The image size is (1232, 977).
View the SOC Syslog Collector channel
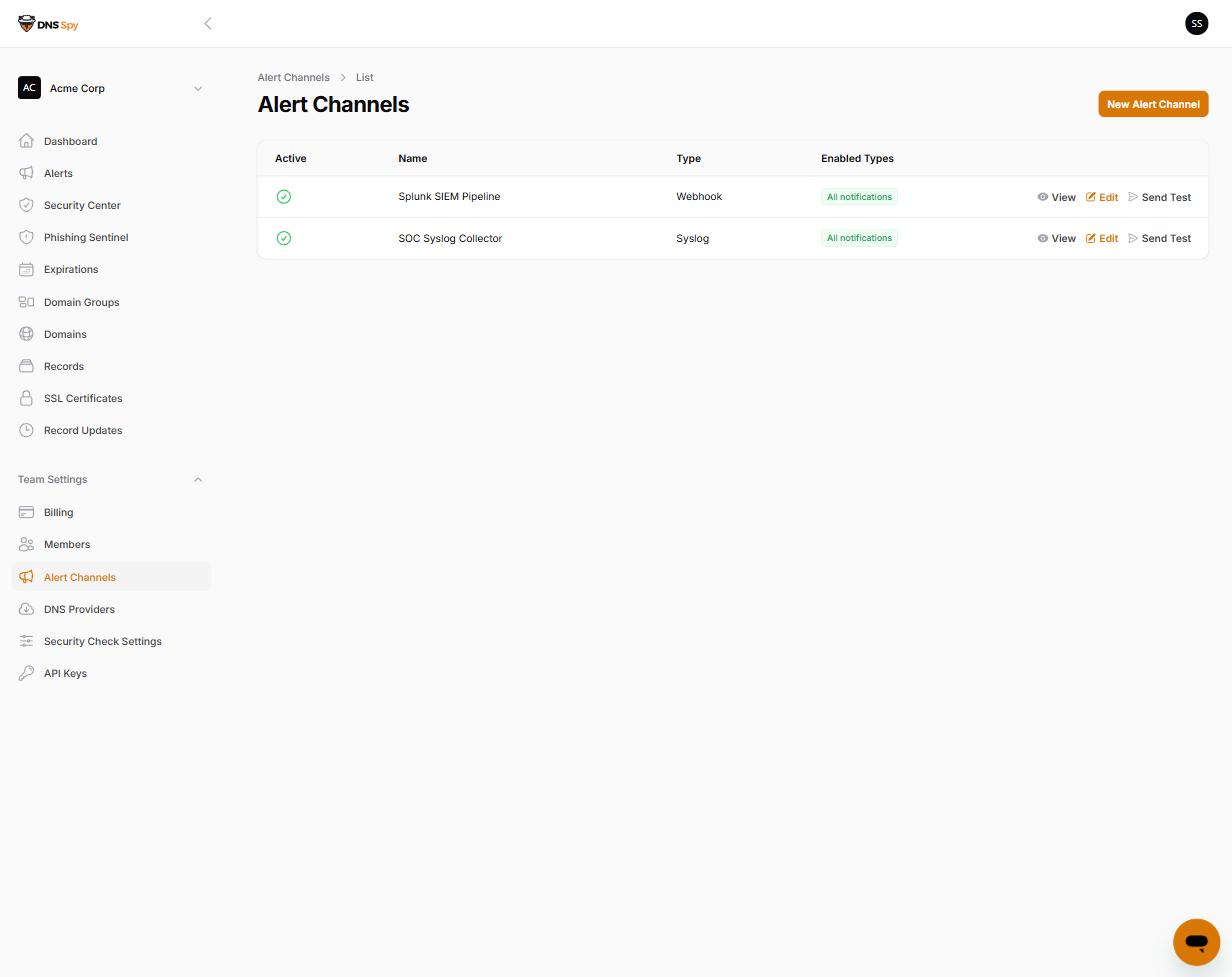1056,238
